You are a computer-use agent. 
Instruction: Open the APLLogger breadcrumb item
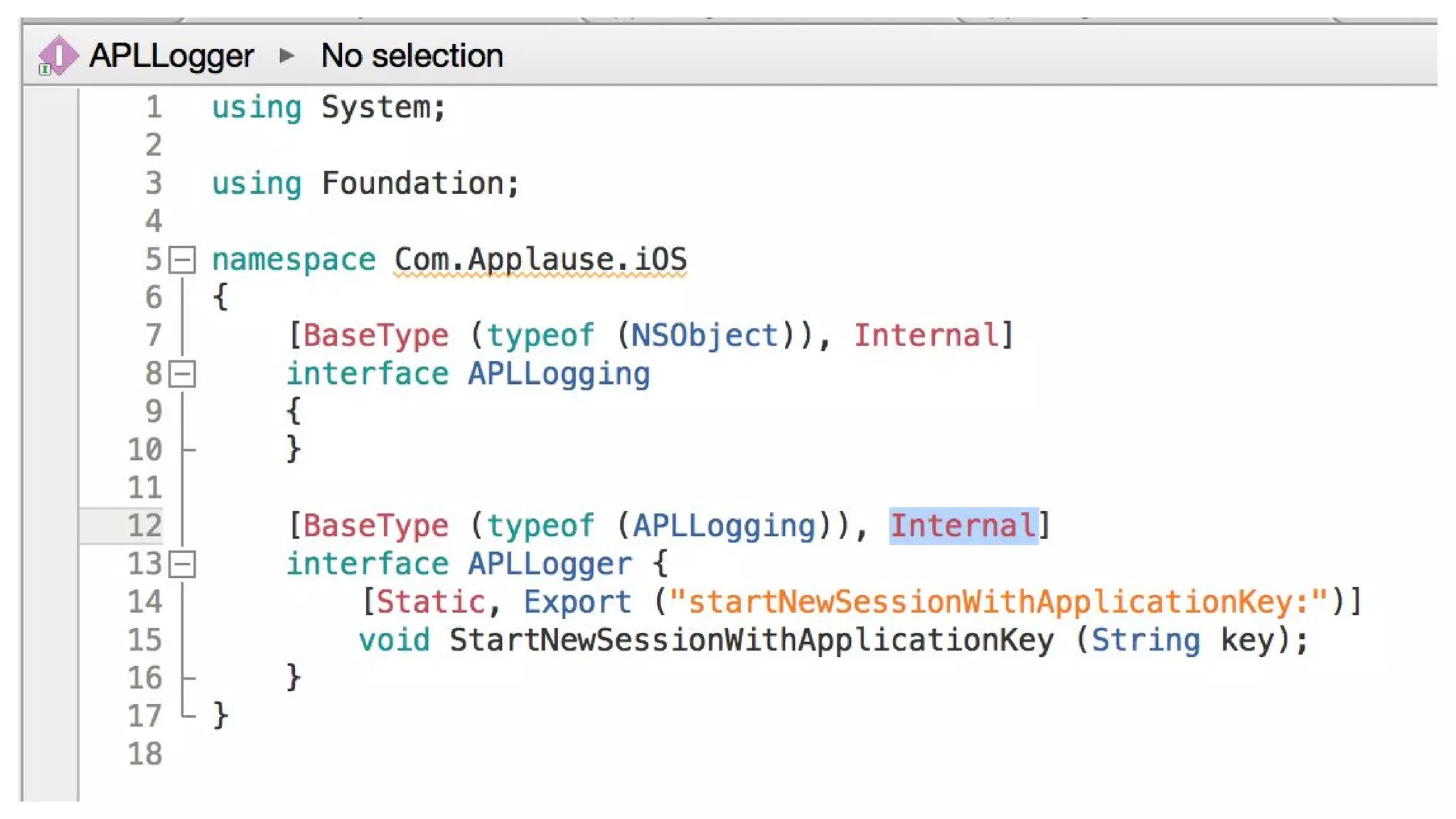coord(171,55)
